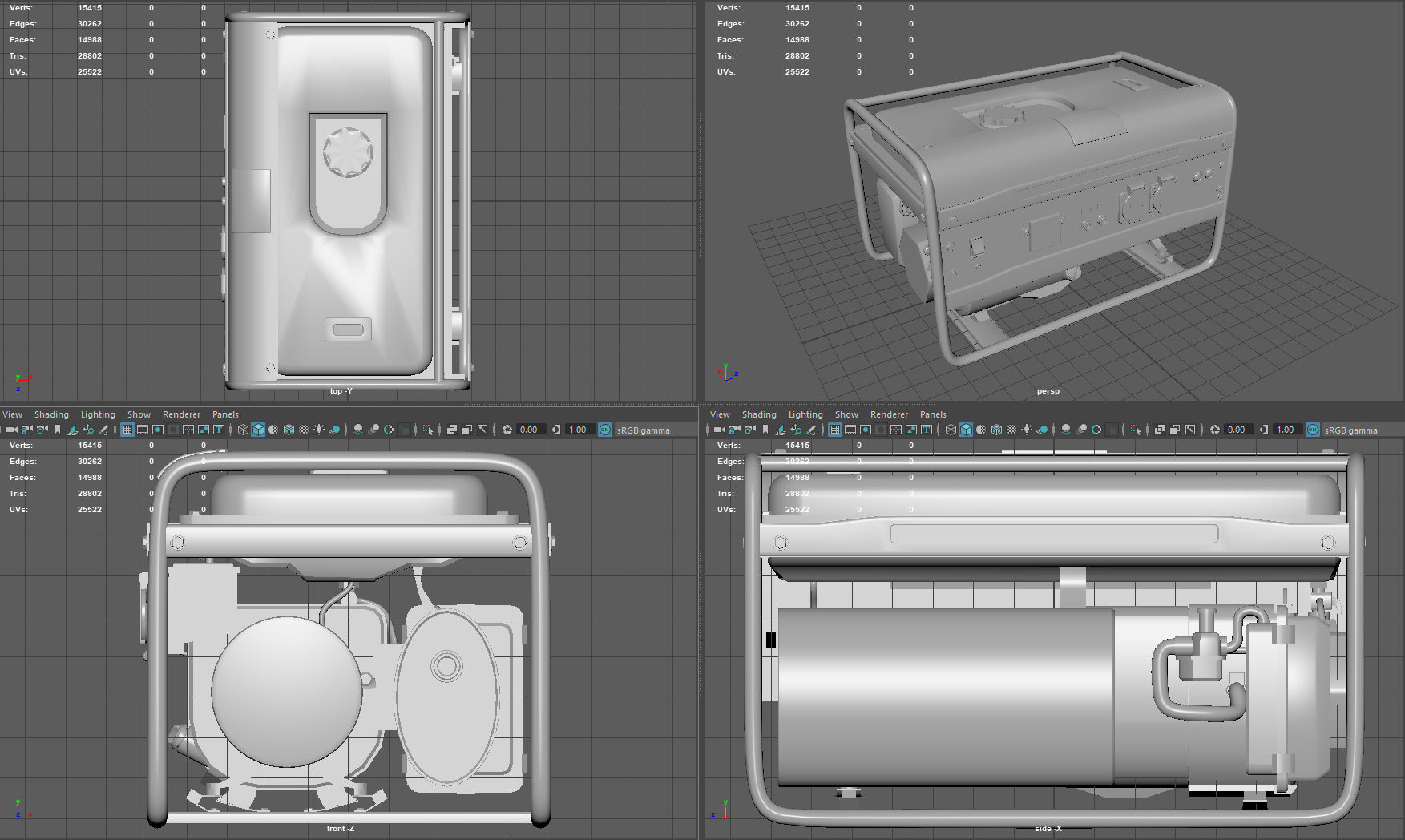Click exposure value field in front -Z panel
The width and height of the screenshot is (1405, 840).
click(531, 430)
